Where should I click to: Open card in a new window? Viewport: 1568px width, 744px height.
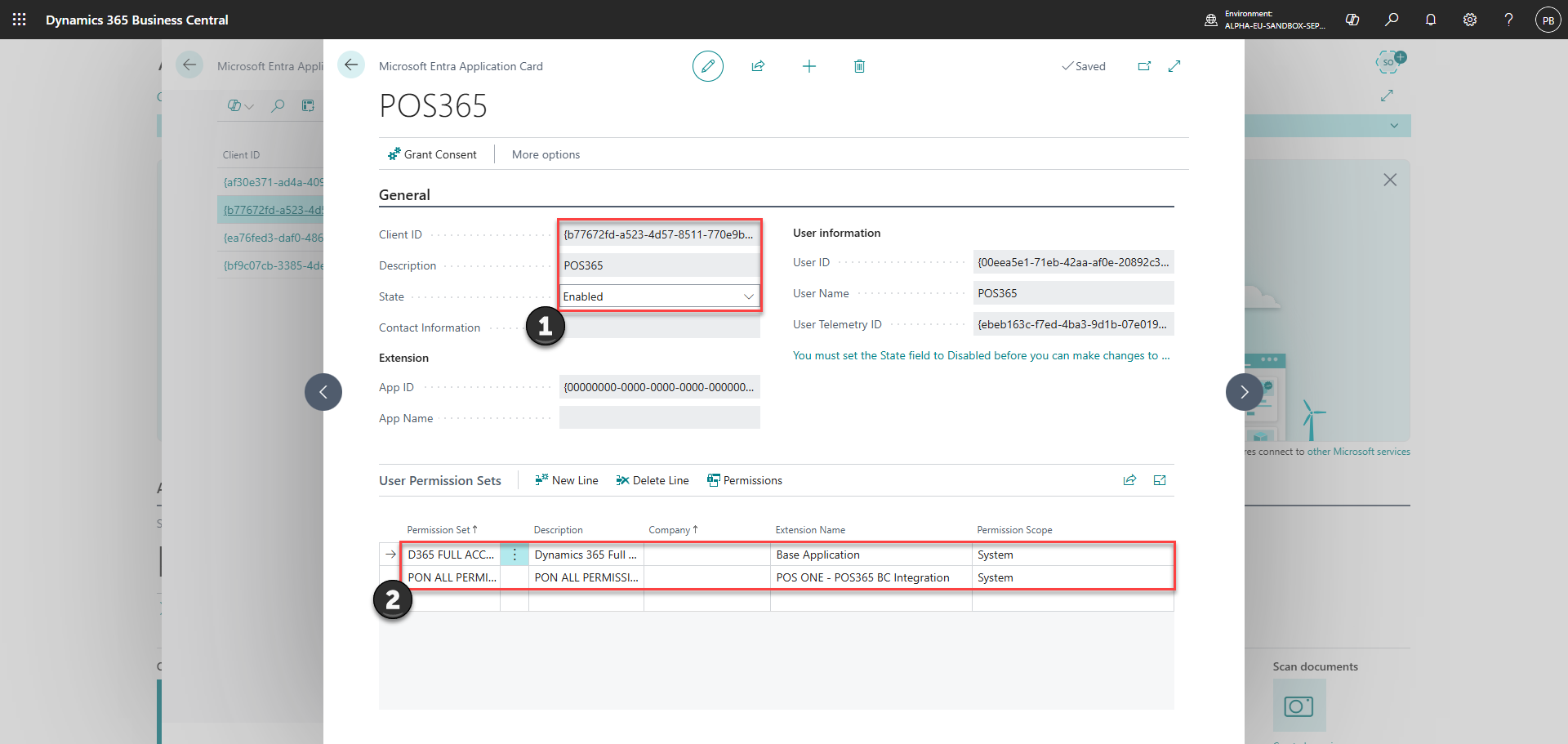click(x=1144, y=66)
